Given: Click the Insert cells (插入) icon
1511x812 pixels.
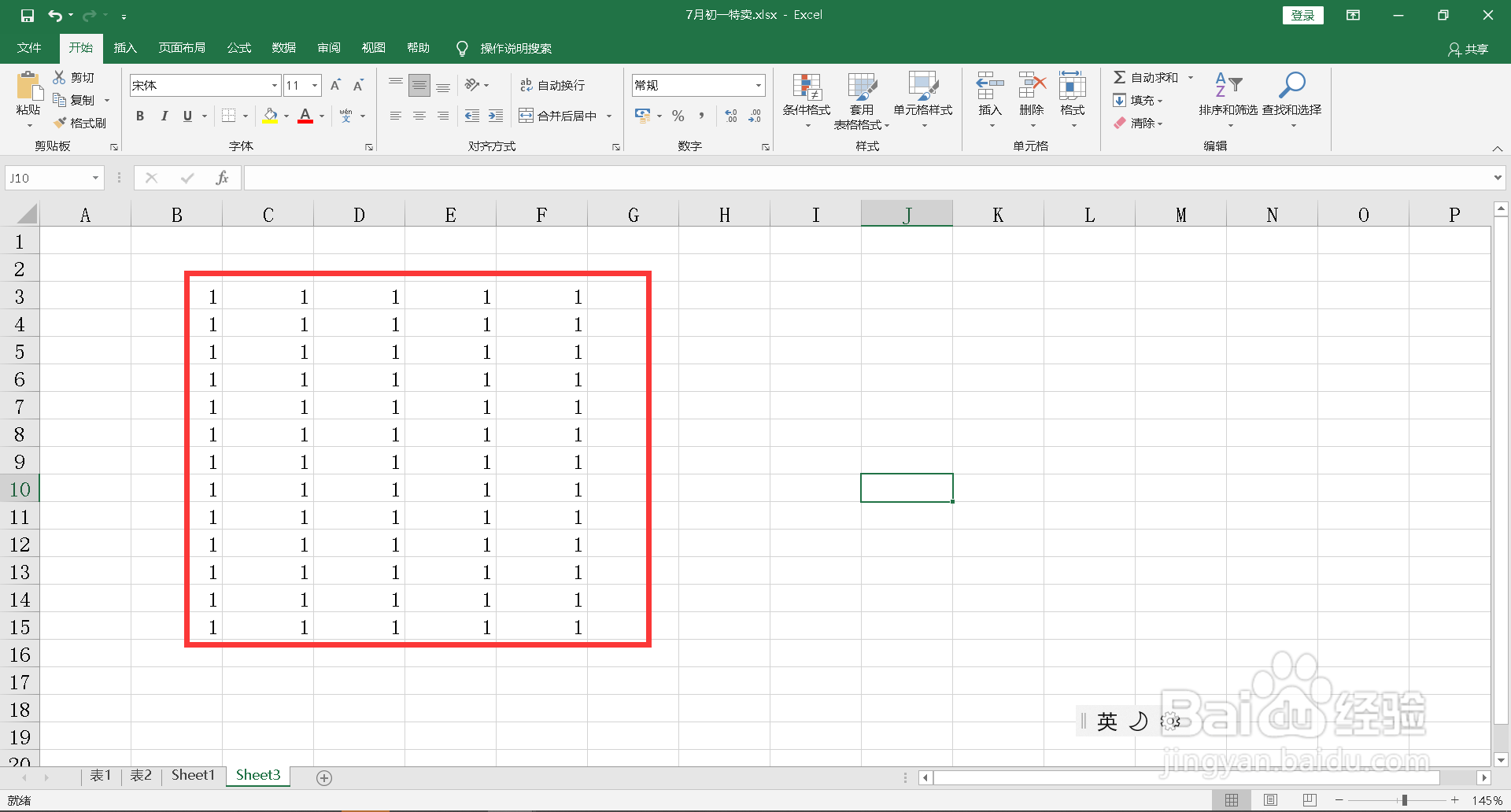Looking at the screenshot, I should [x=990, y=86].
